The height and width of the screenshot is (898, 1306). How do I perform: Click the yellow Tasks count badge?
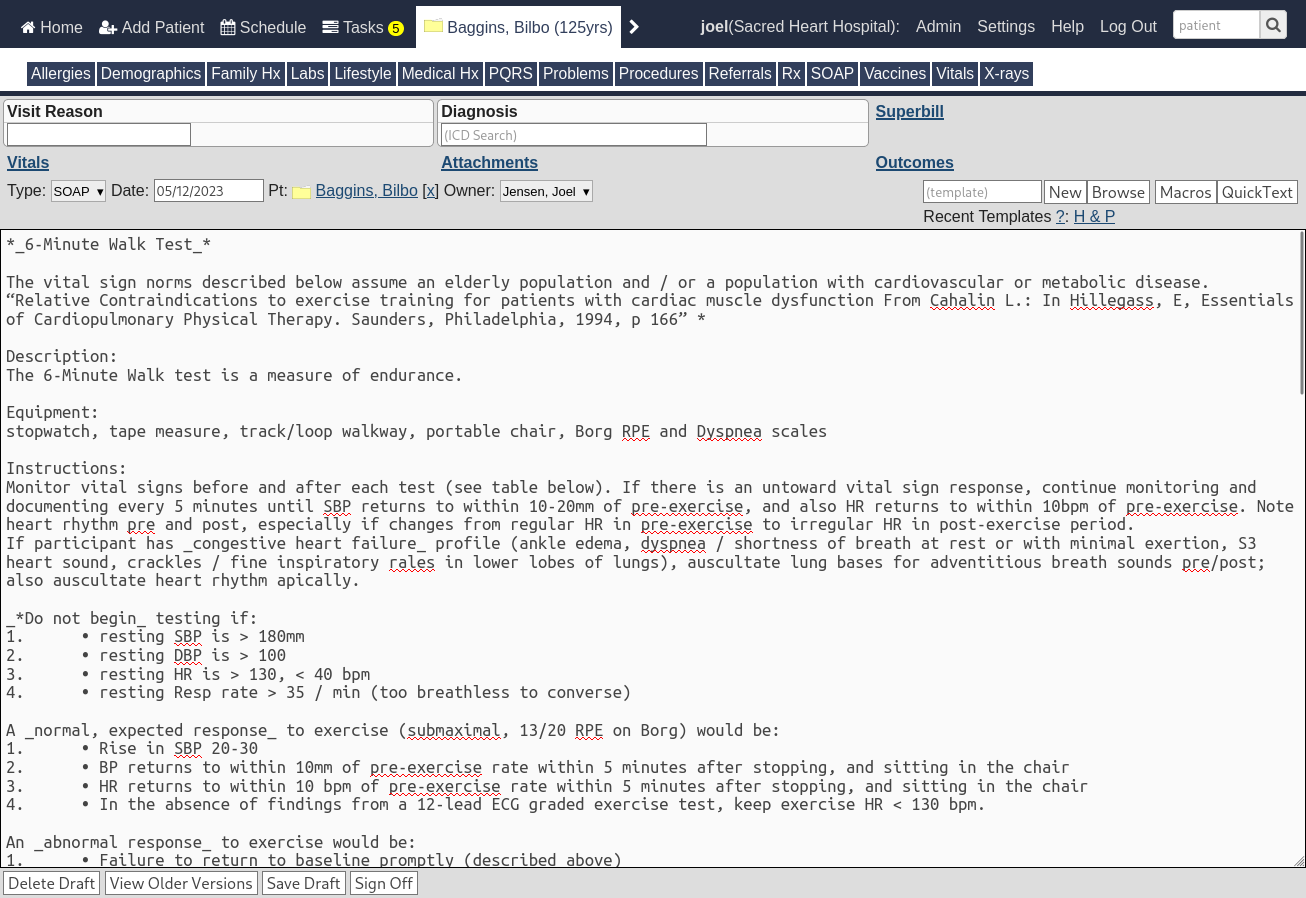coord(396,29)
